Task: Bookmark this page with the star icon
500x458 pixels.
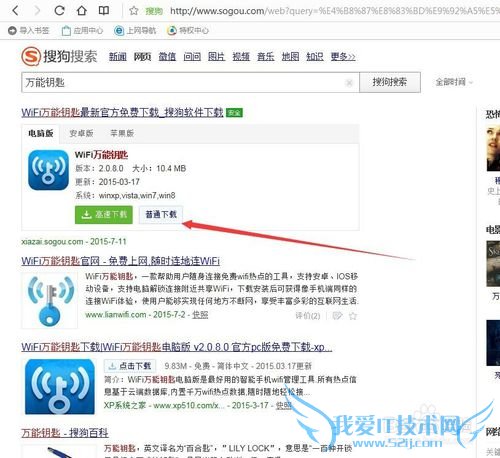Action: point(134,11)
